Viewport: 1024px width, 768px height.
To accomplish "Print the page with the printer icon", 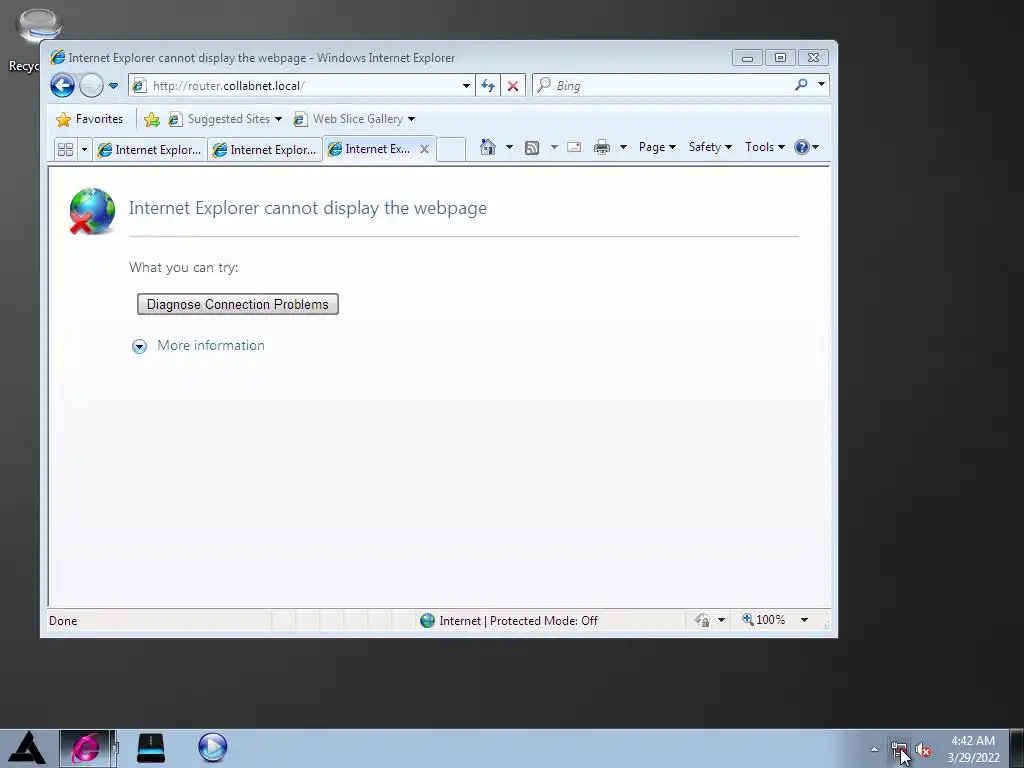I will tap(601, 148).
